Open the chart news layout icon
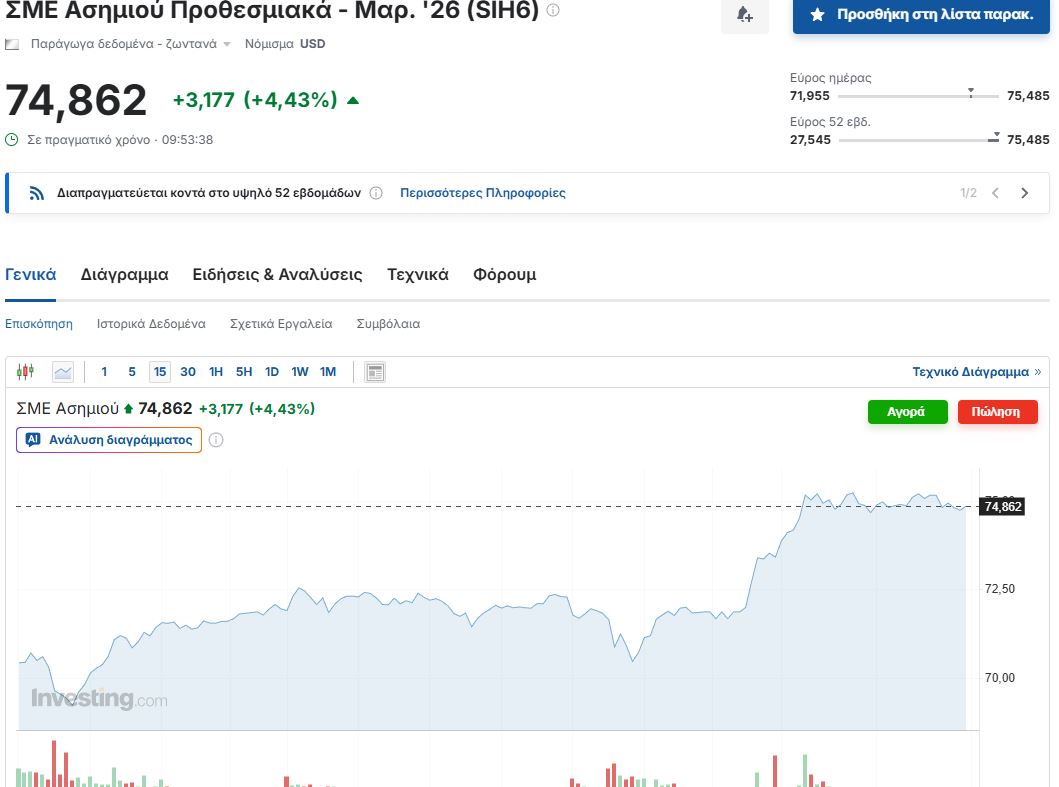 [x=375, y=372]
